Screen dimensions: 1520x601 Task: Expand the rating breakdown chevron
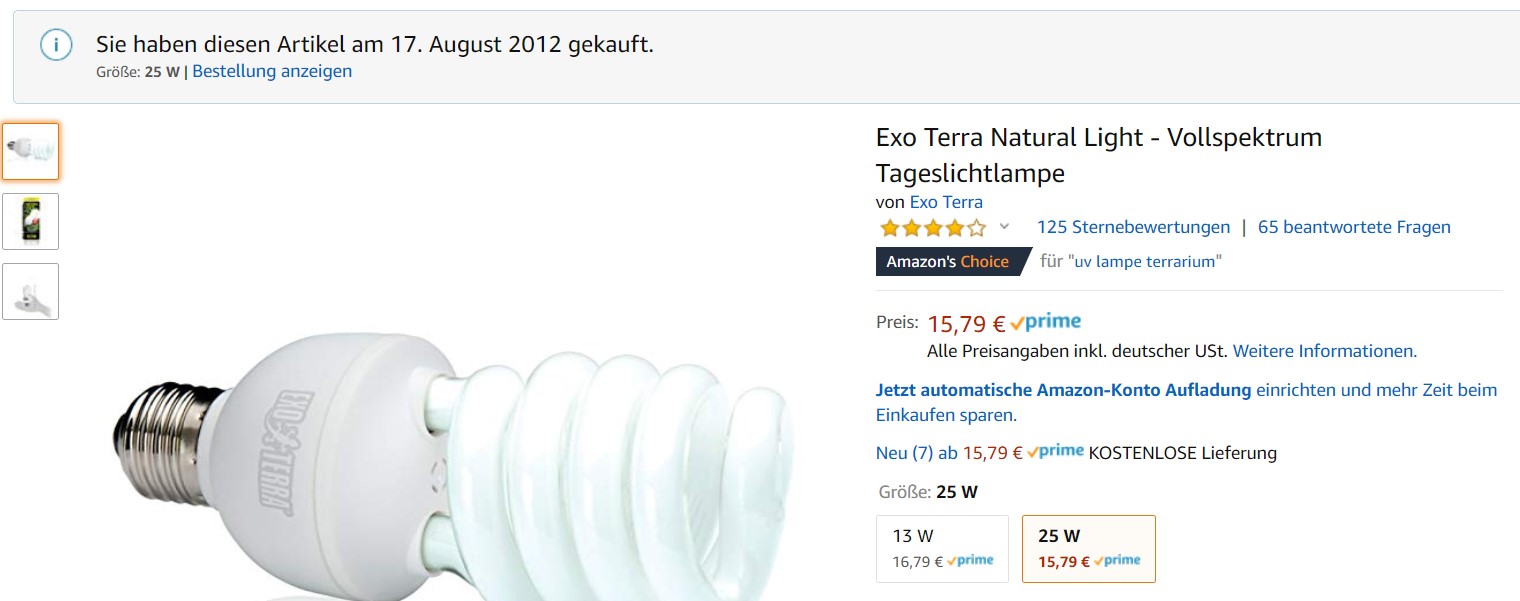point(1005,227)
